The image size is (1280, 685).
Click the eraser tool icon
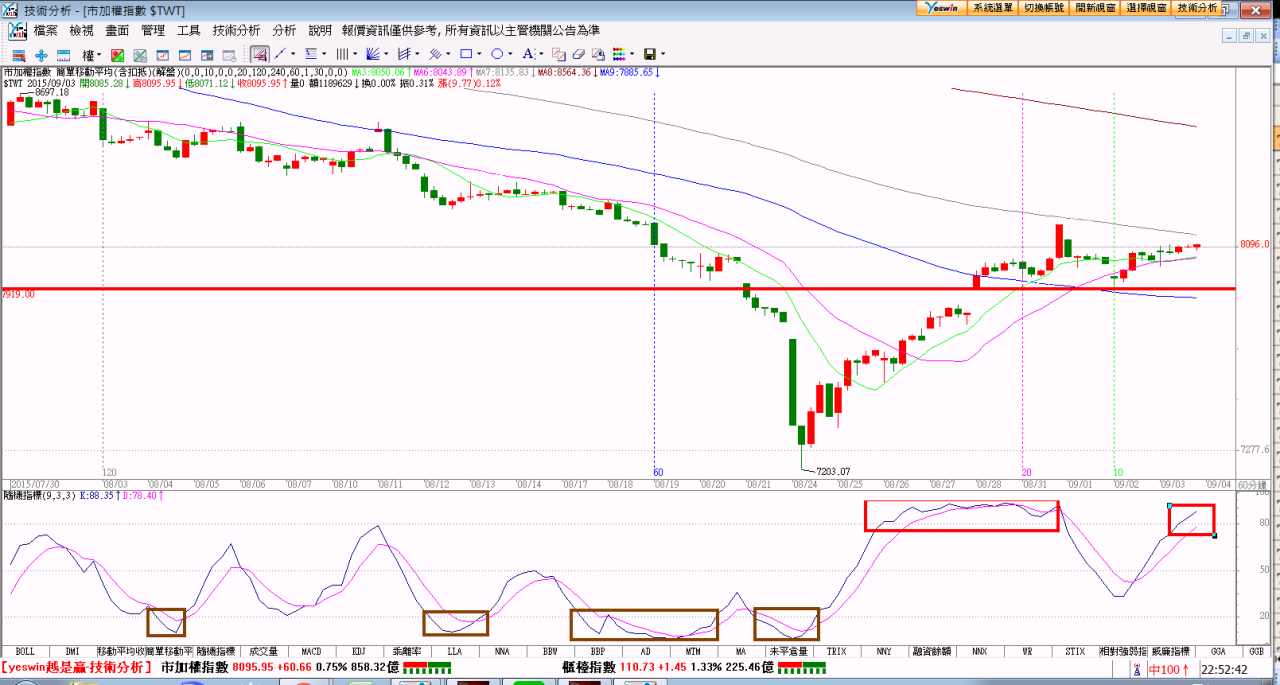(580, 54)
